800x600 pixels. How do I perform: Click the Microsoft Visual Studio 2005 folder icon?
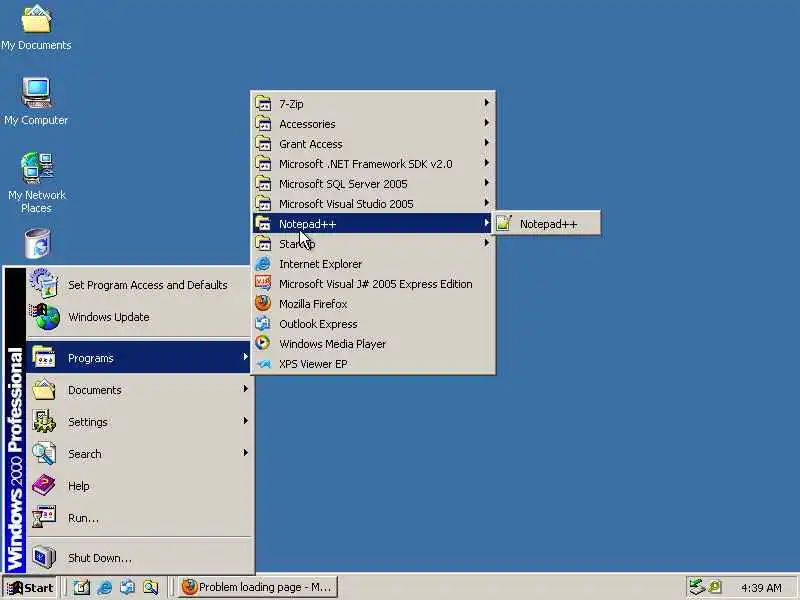263,203
